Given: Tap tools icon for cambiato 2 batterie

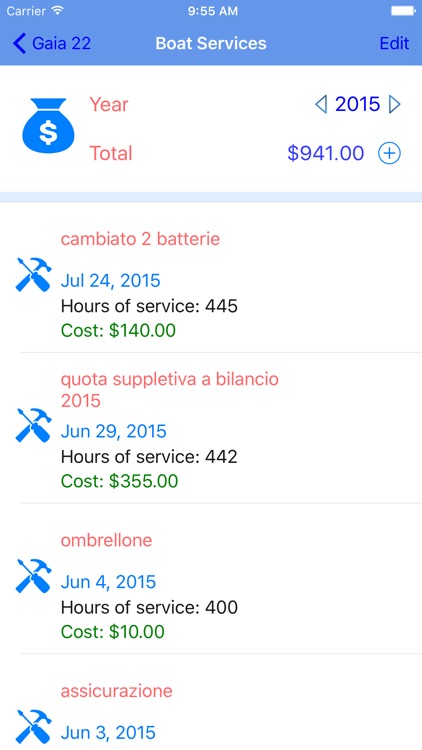Looking at the screenshot, I should click(x=33, y=275).
